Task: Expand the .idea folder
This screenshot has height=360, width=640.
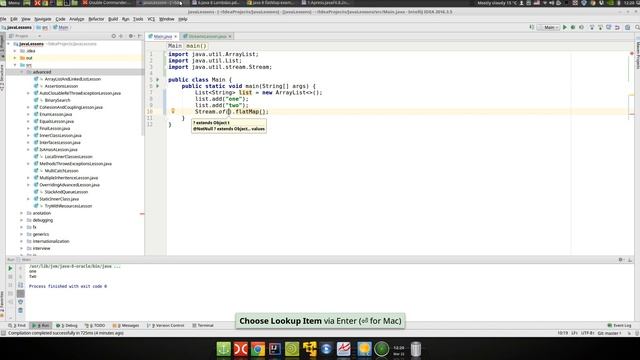Action: click(x=15, y=51)
